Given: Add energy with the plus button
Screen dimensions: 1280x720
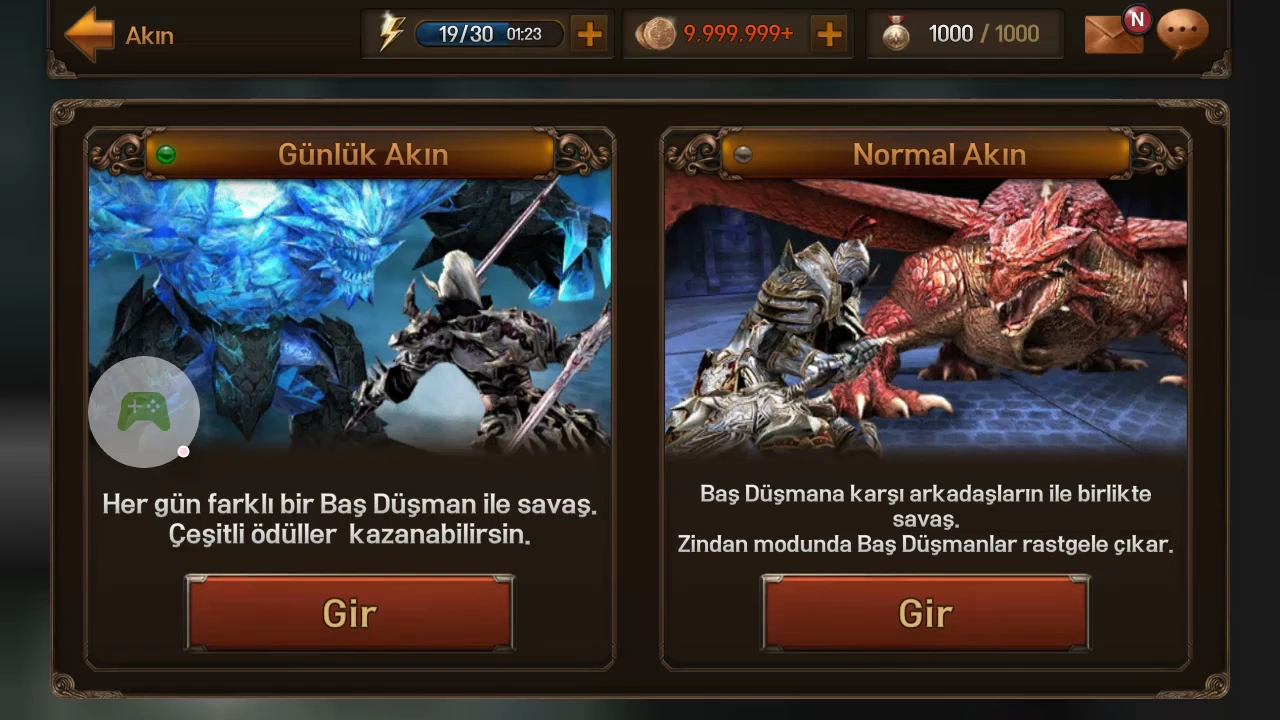Looking at the screenshot, I should coord(590,35).
